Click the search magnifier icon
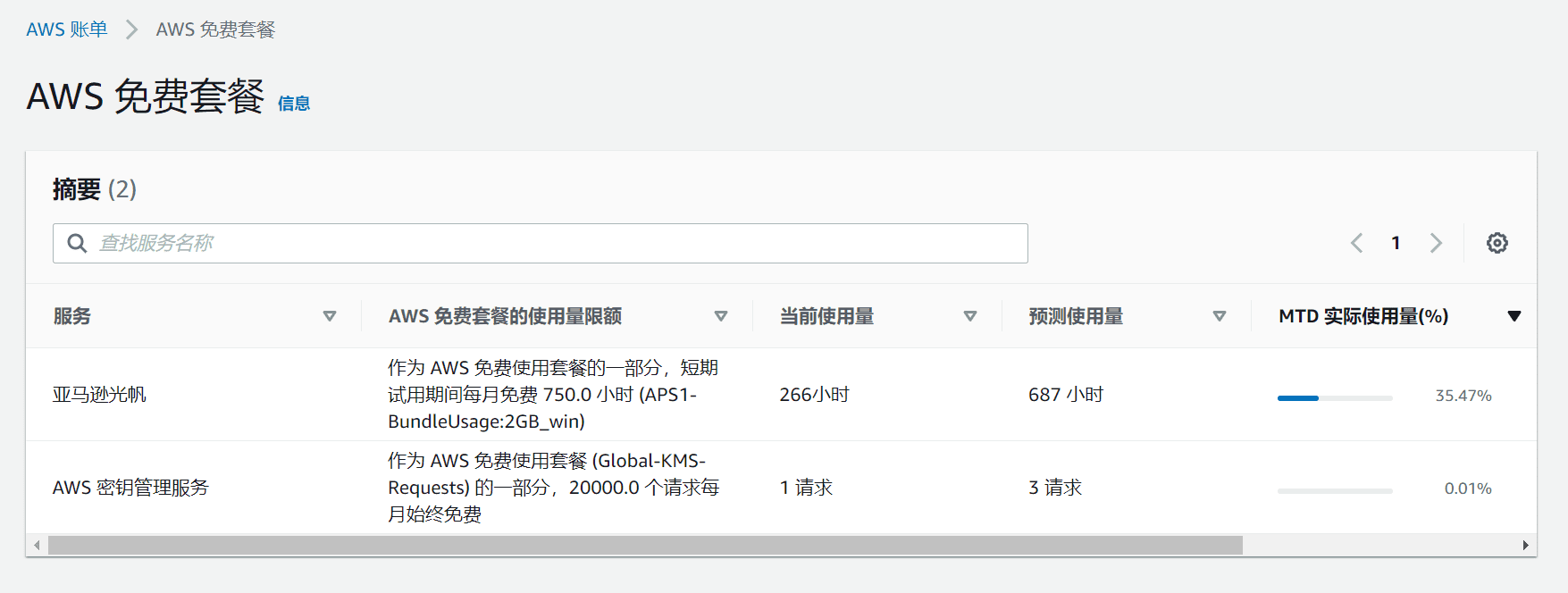The width and height of the screenshot is (1568, 593). [x=78, y=243]
